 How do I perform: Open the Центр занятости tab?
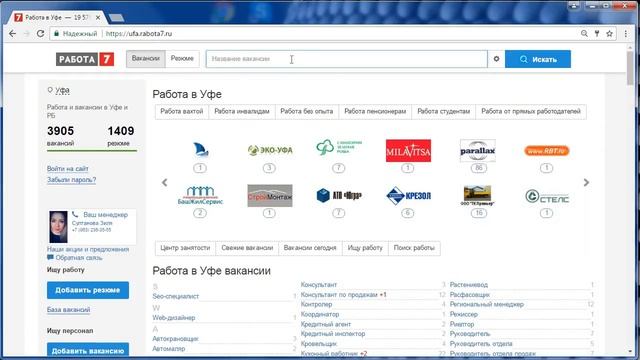(185, 248)
